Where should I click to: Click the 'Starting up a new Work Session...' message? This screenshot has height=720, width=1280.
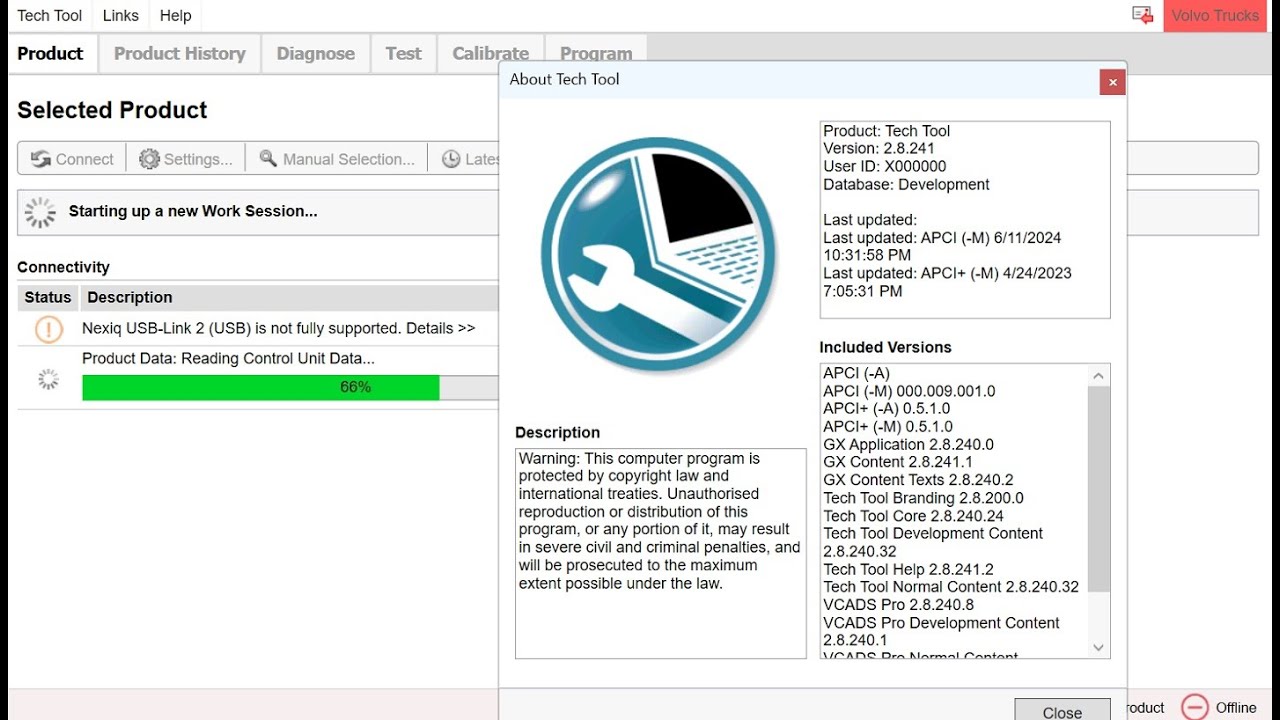click(193, 211)
